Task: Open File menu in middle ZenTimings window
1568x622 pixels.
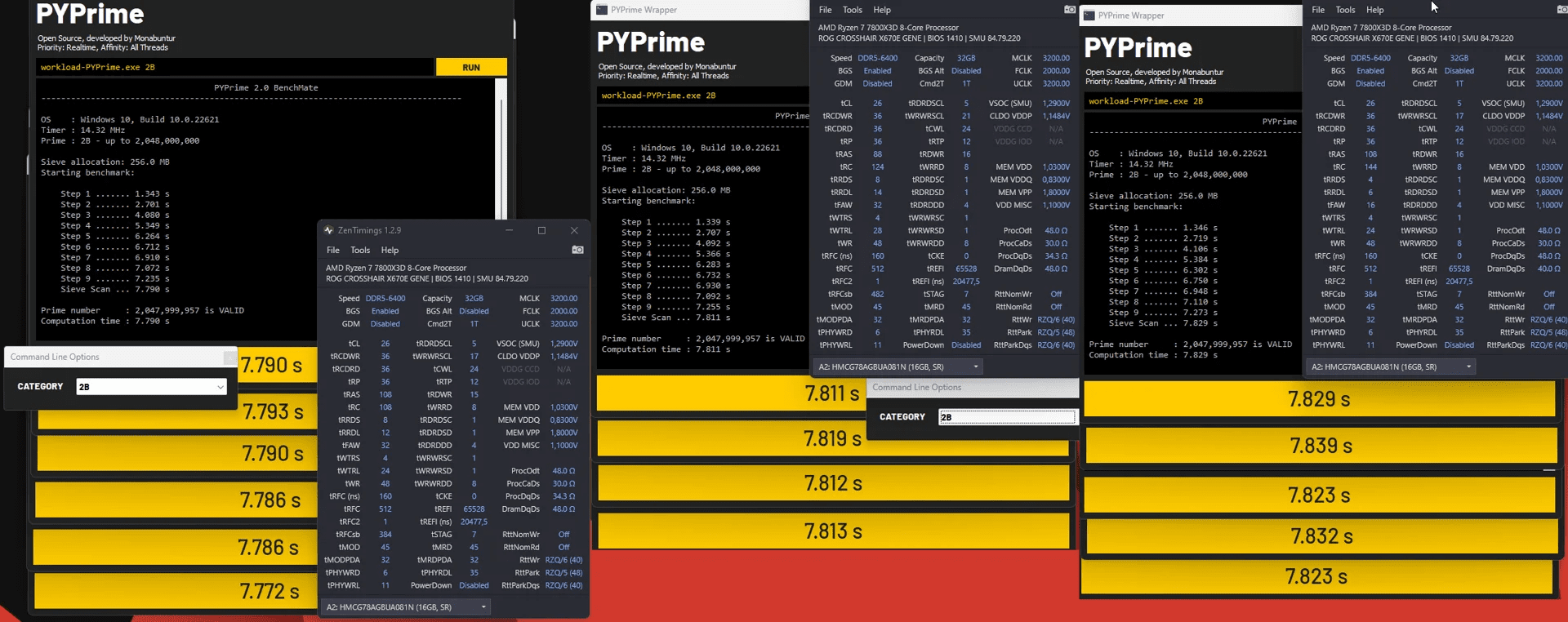Action: point(826,10)
